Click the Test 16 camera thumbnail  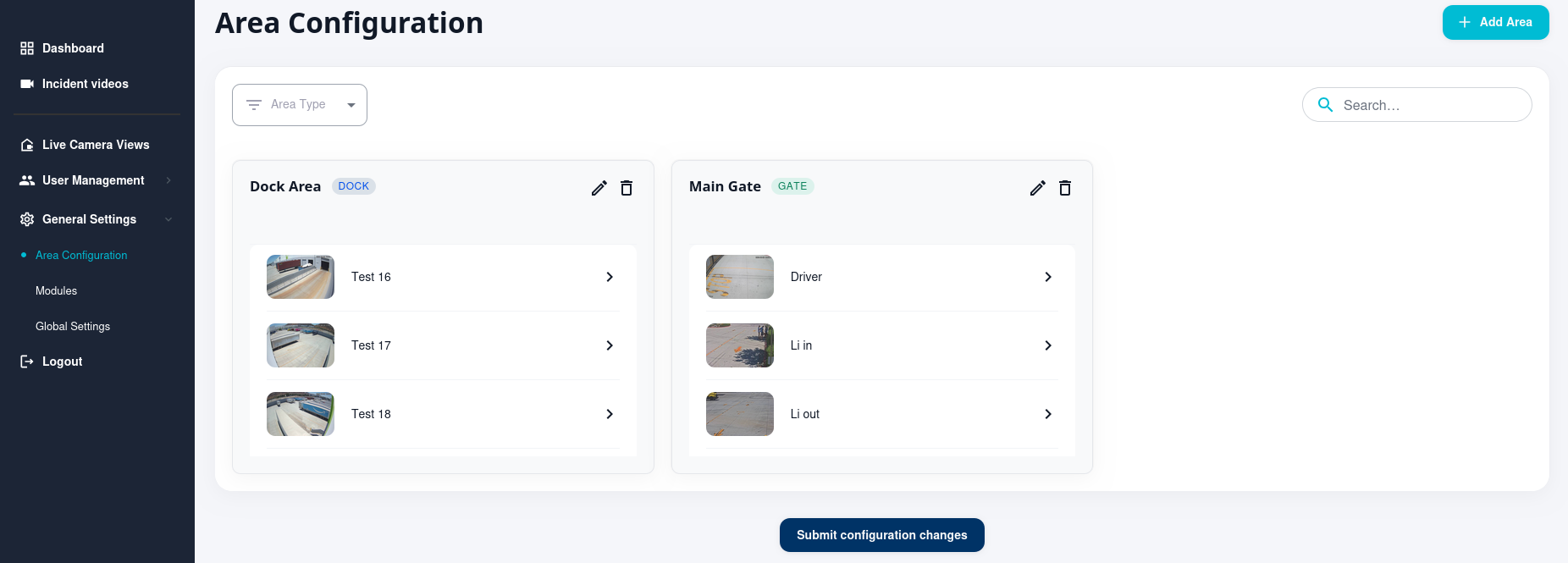pyautogui.click(x=301, y=277)
